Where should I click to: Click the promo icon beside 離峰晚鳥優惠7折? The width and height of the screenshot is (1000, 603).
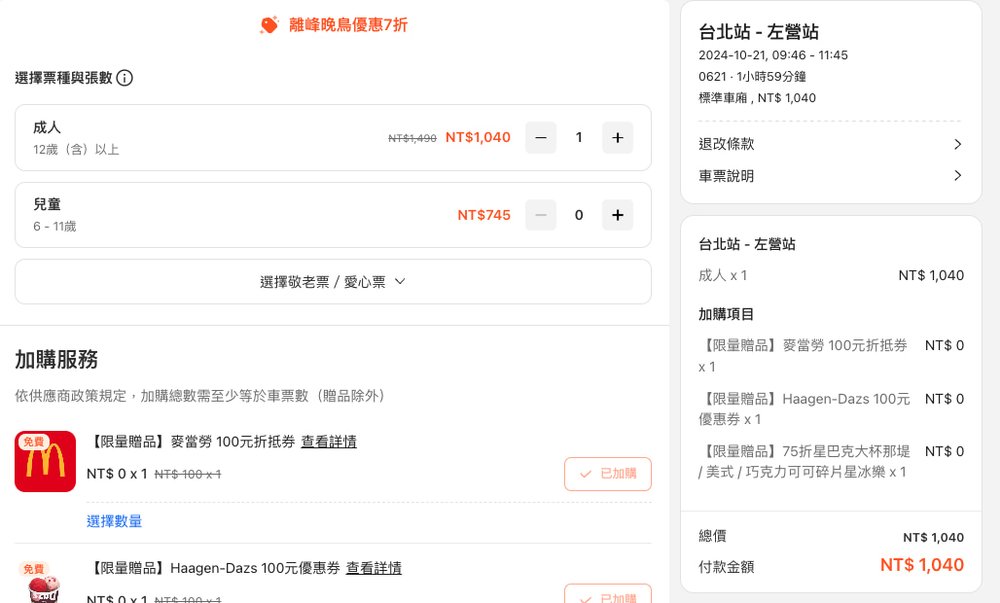(x=268, y=24)
